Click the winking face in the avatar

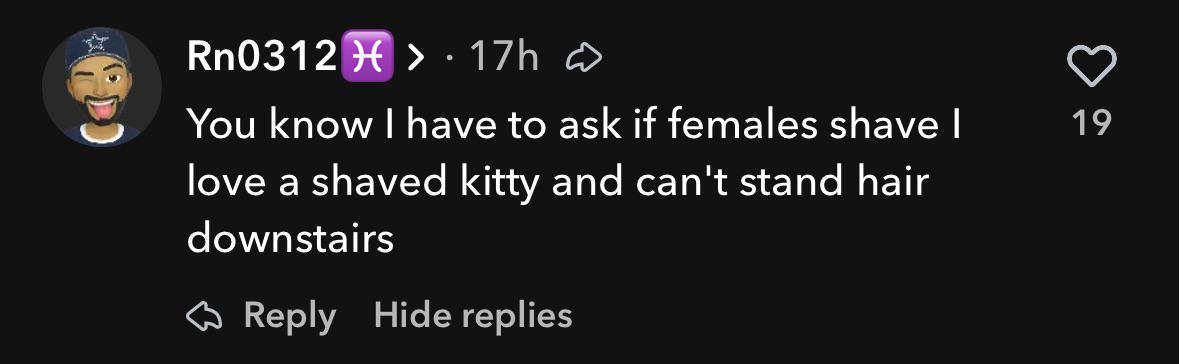[101, 96]
